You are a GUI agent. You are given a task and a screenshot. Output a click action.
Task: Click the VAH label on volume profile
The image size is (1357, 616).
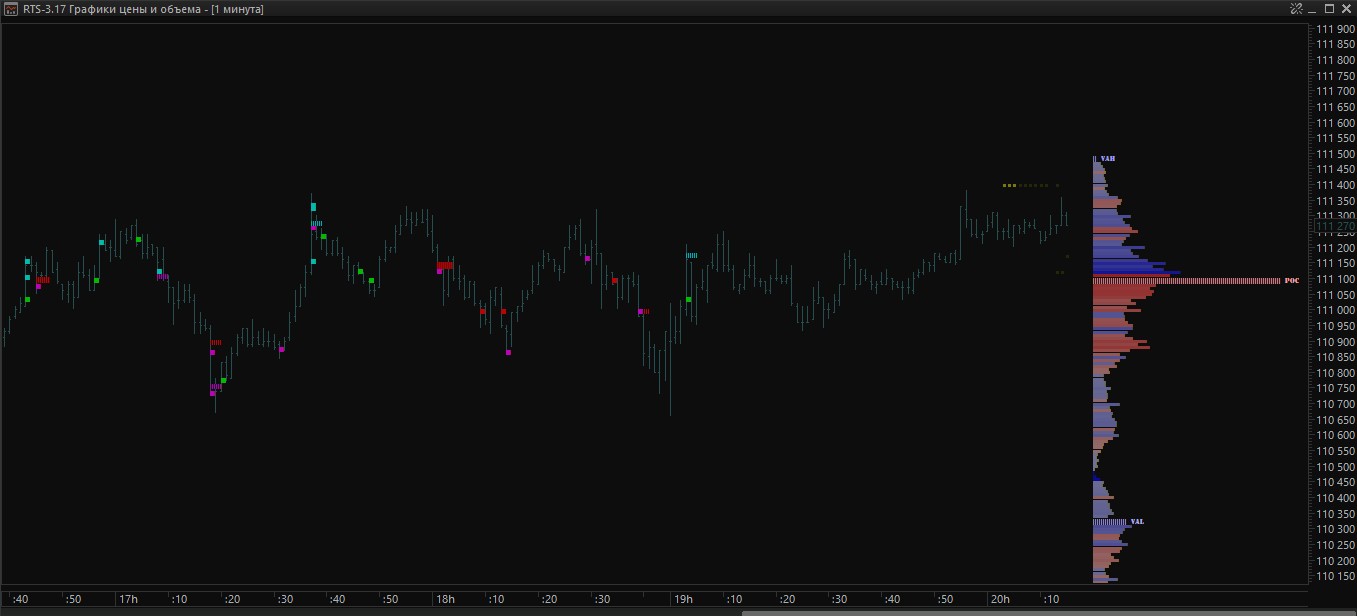tap(1108, 159)
